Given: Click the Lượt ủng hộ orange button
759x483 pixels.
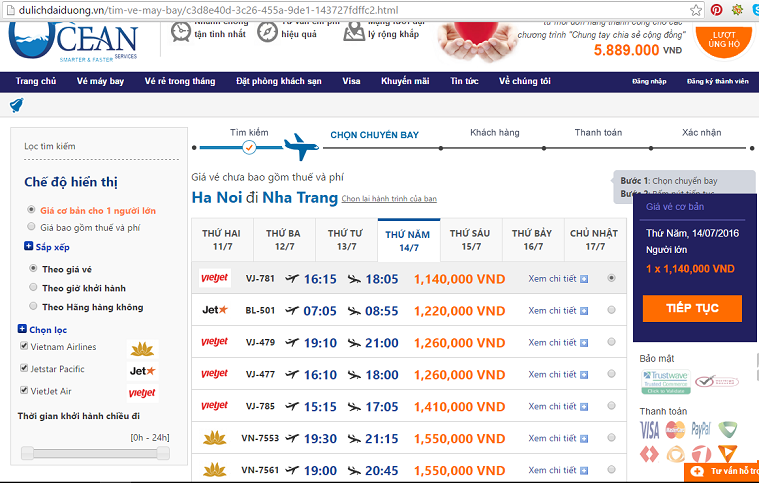Looking at the screenshot, I should coord(724,40).
